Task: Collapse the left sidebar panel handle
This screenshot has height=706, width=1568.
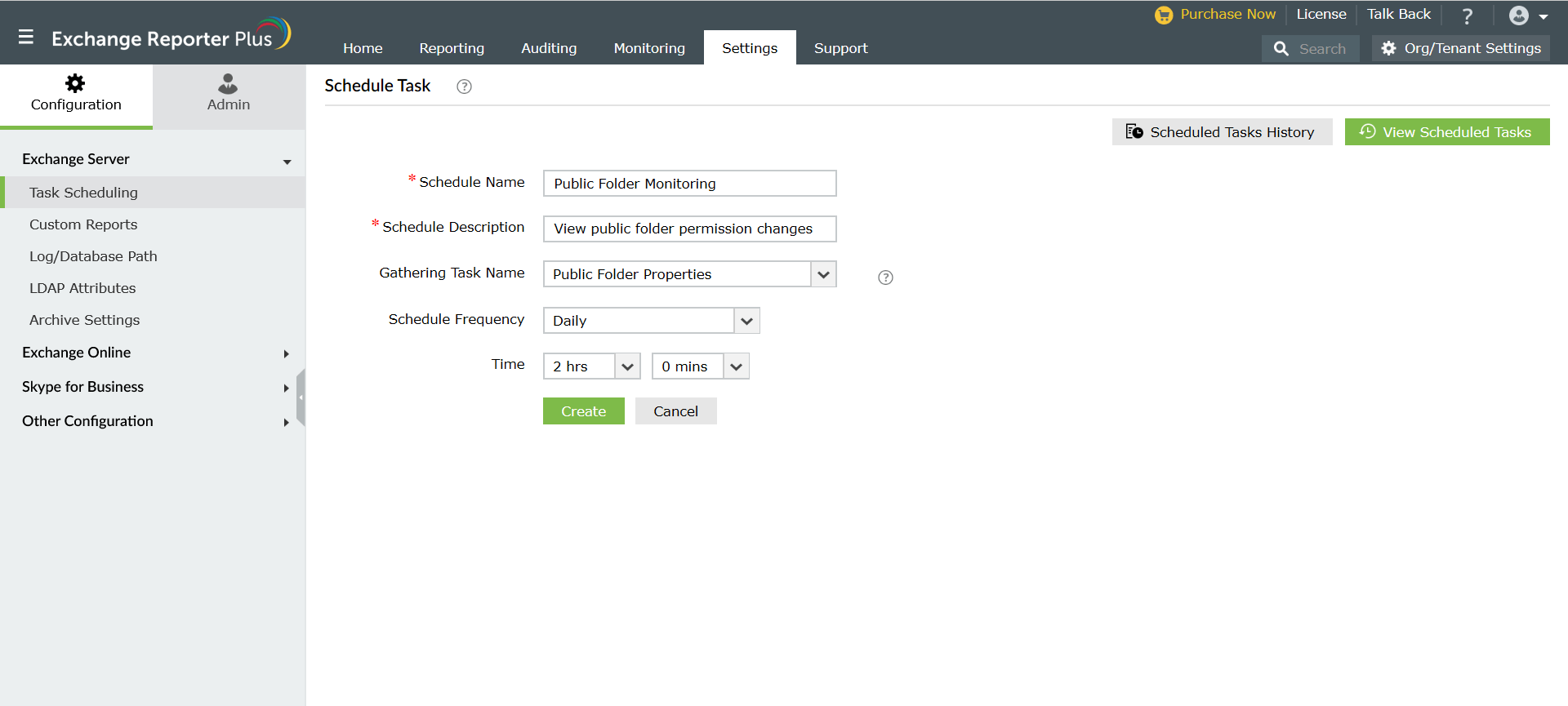Action: click(301, 397)
